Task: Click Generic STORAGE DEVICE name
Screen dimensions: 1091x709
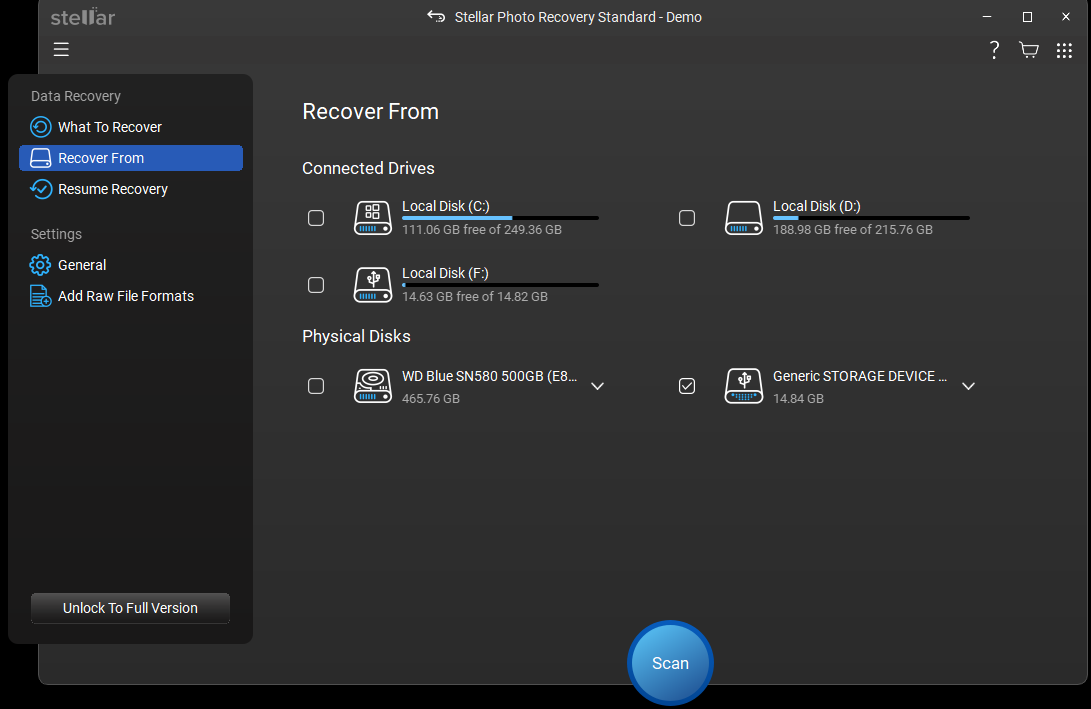Action: [x=860, y=376]
